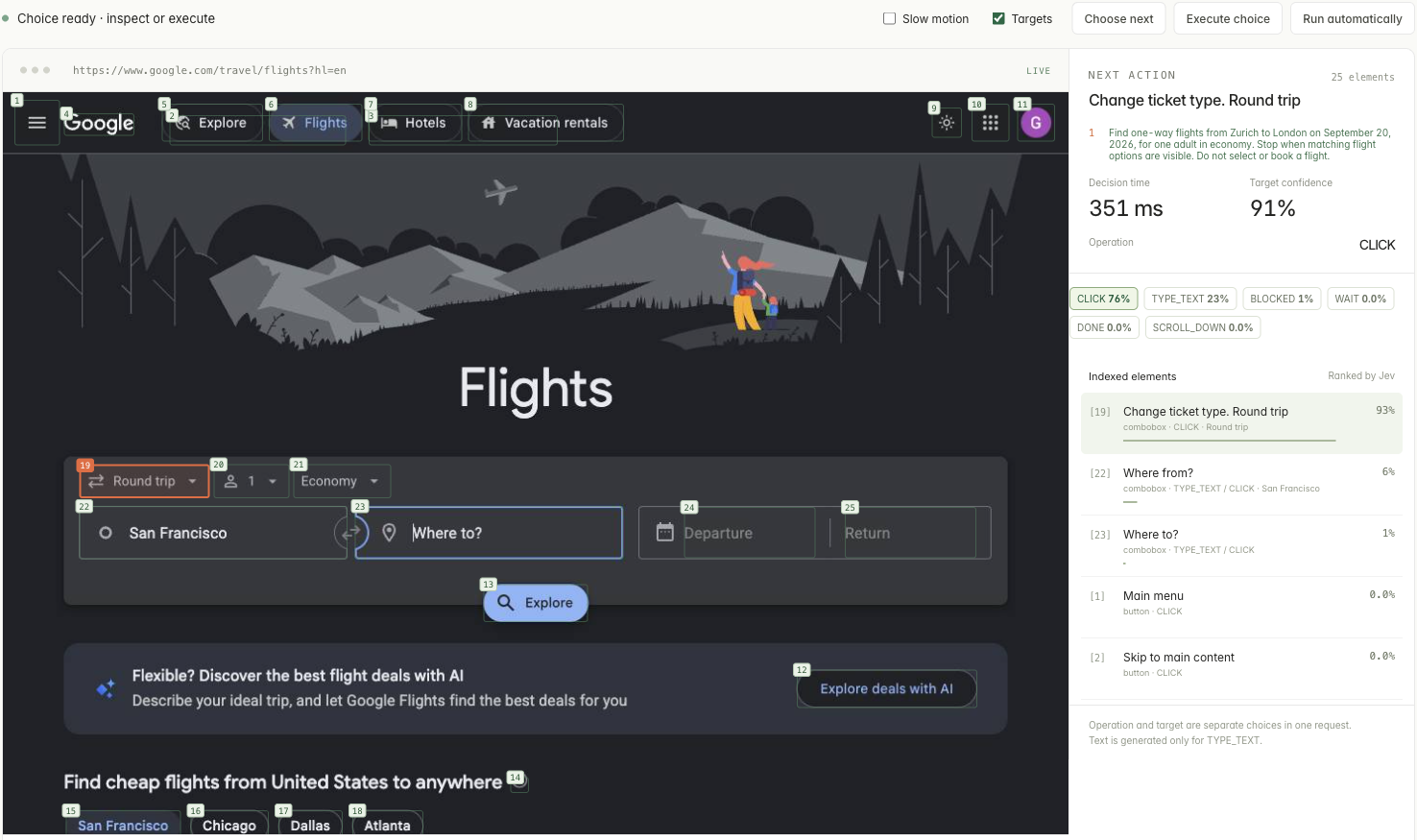Click the origin field showing San Francisco

tap(212, 533)
